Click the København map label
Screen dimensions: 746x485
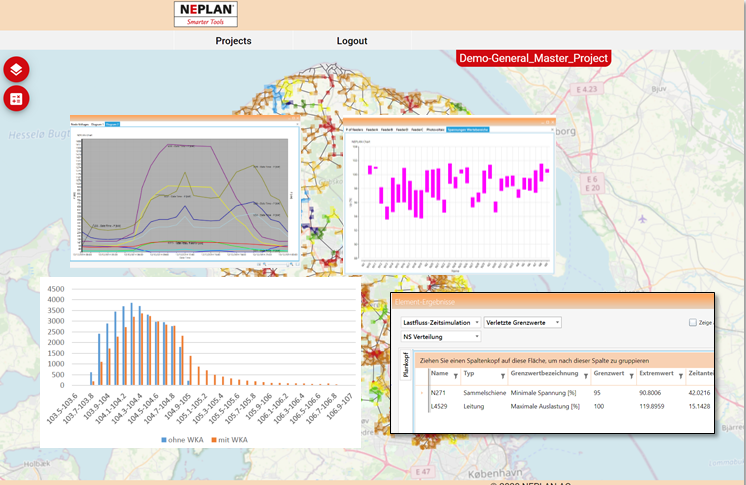495,474
